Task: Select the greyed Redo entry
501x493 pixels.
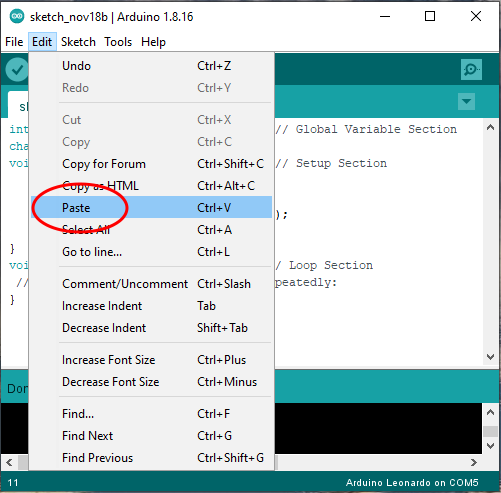Action: pyautogui.click(x=151, y=88)
